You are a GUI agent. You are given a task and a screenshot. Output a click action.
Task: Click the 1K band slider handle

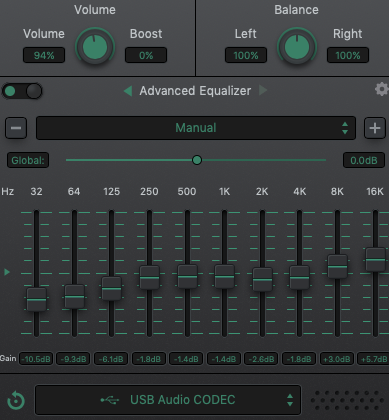pos(224,277)
